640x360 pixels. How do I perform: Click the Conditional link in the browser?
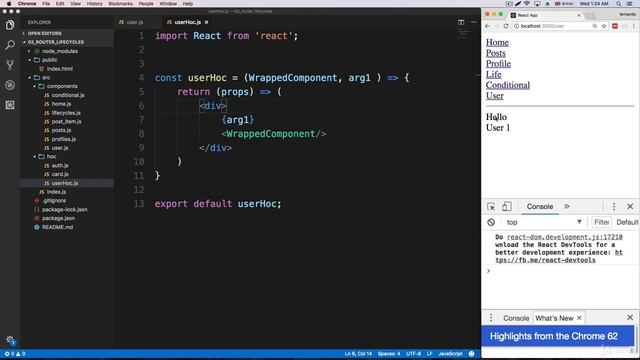[x=508, y=85]
